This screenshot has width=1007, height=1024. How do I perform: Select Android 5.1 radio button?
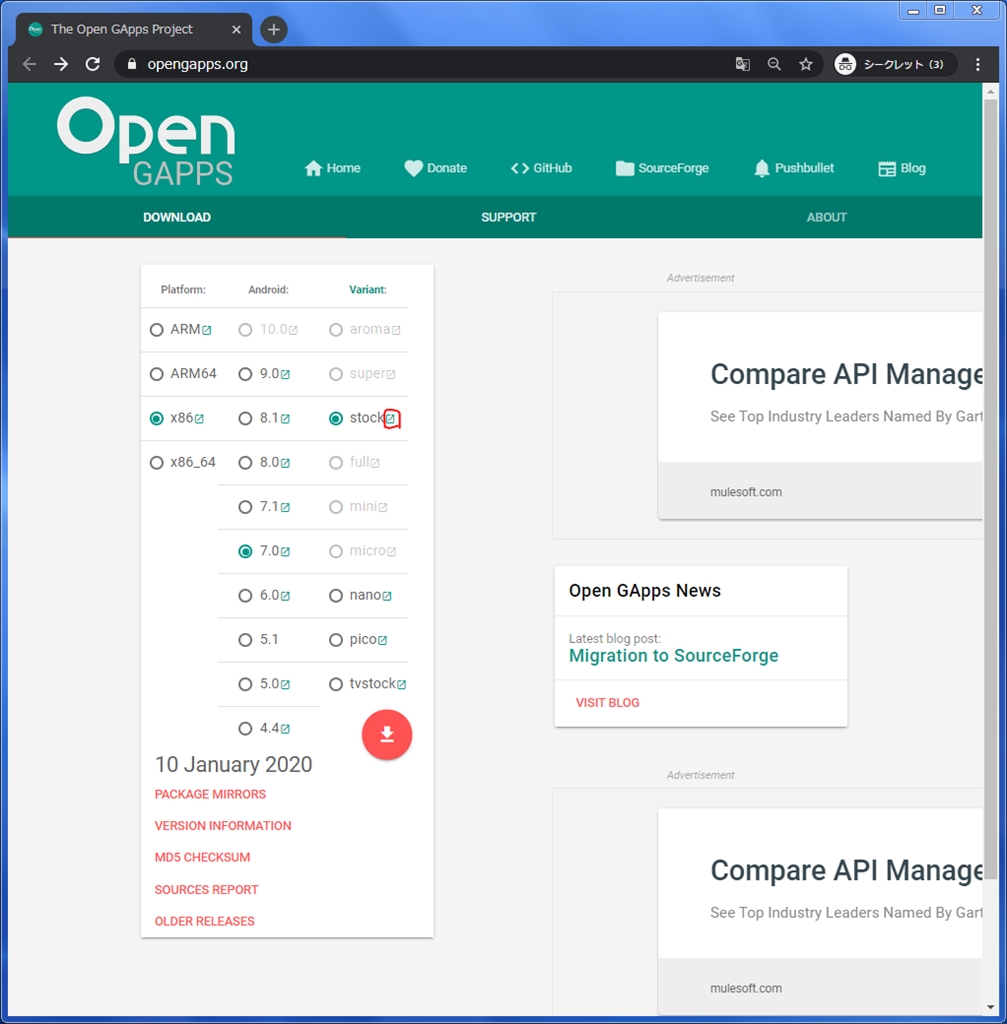(245, 640)
